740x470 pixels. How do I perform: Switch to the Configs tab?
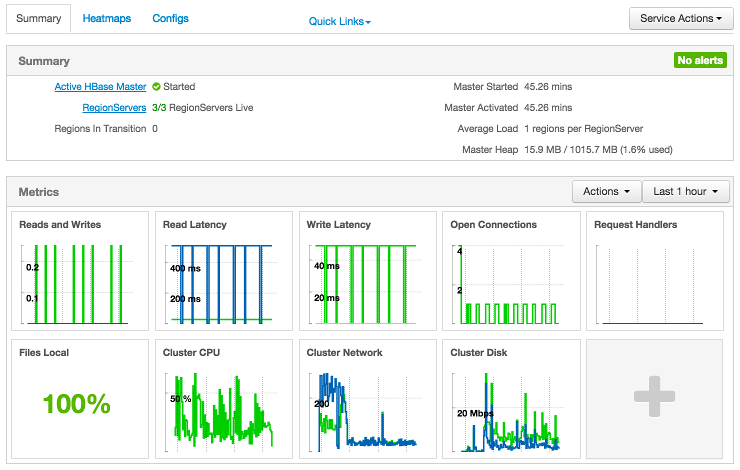(170, 18)
